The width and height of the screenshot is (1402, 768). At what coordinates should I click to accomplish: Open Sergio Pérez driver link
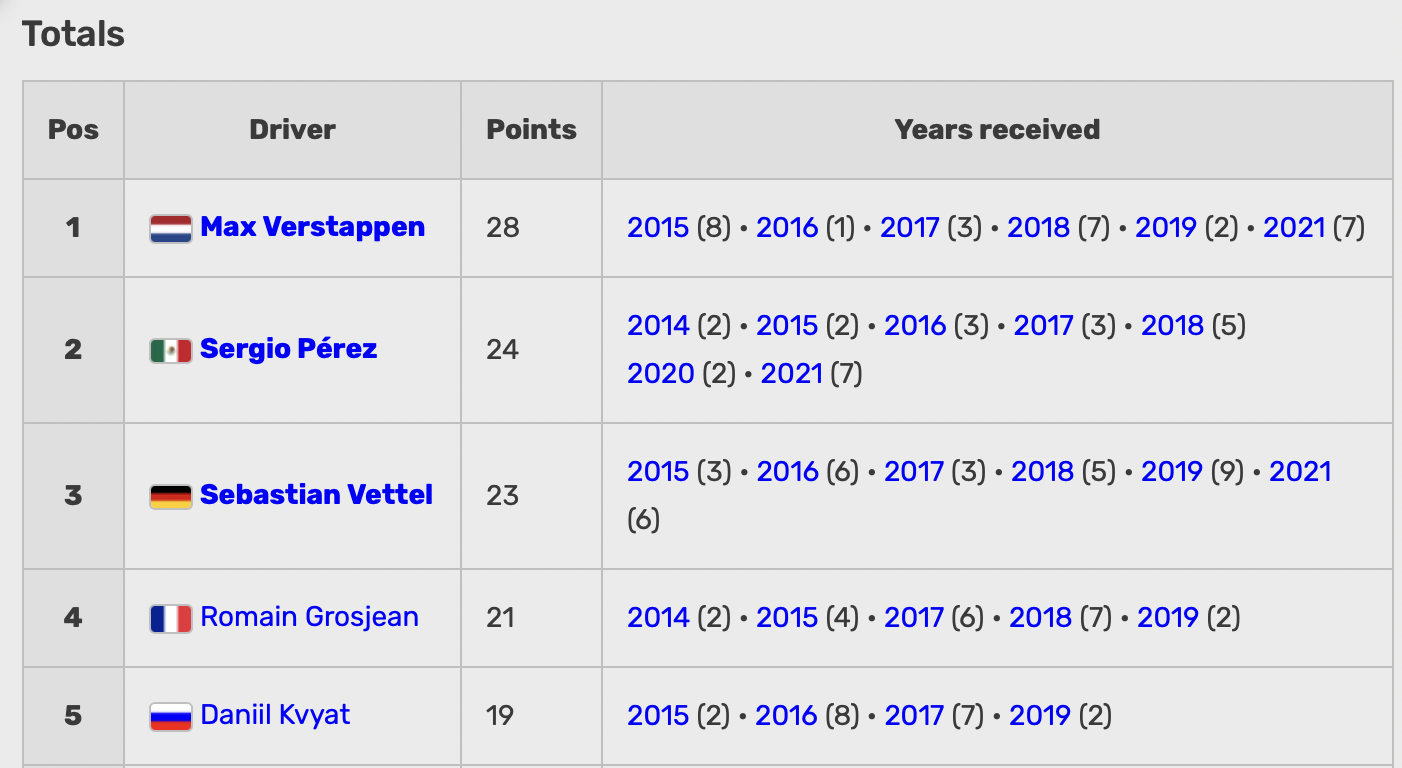coord(288,349)
